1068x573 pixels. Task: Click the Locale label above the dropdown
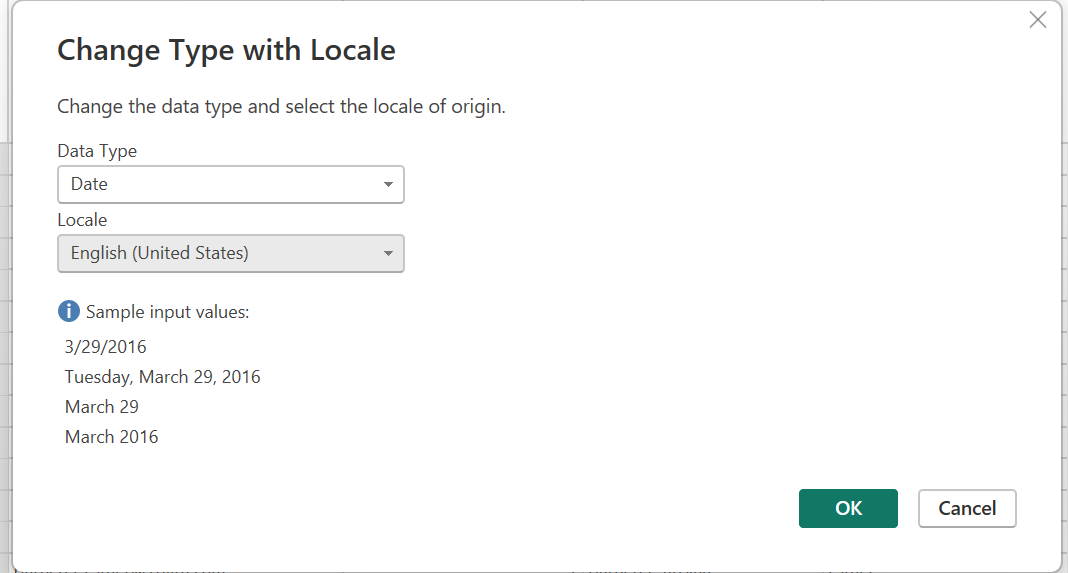click(82, 220)
